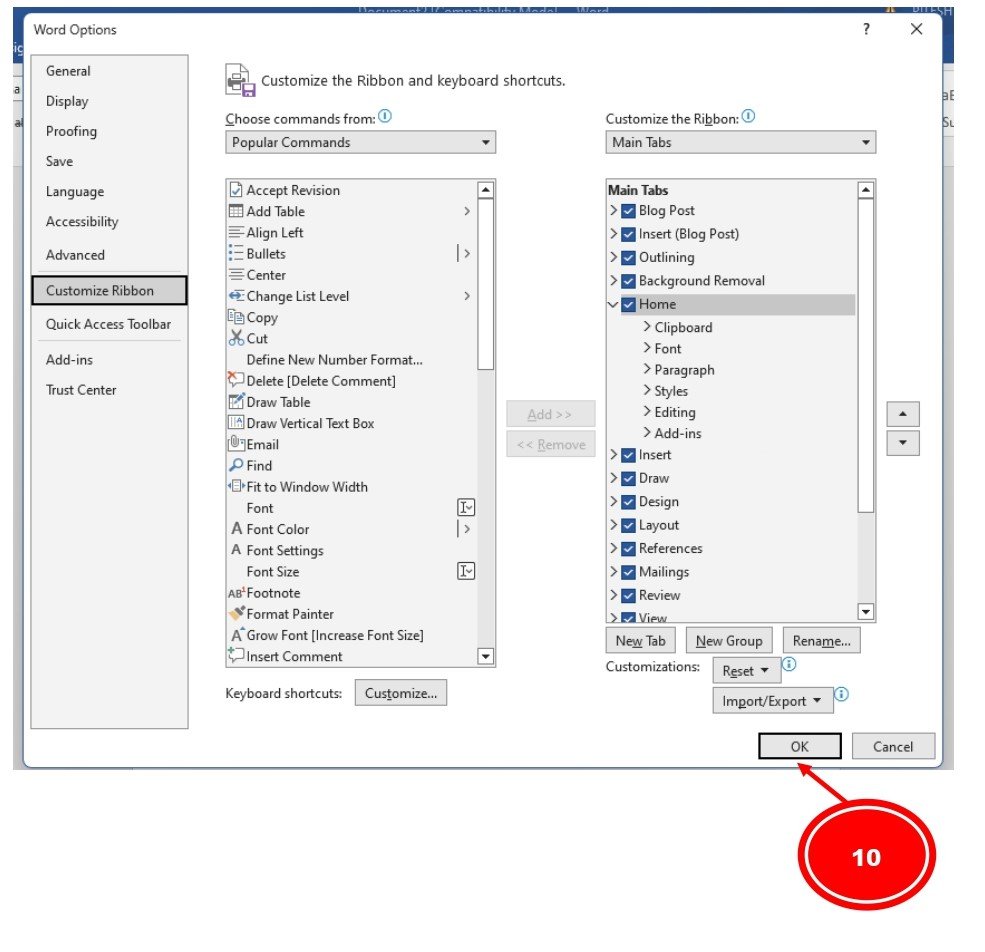Click the Cut scissors icon
Image resolution: width=985 pixels, height=952 pixels.
(x=236, y=338)
